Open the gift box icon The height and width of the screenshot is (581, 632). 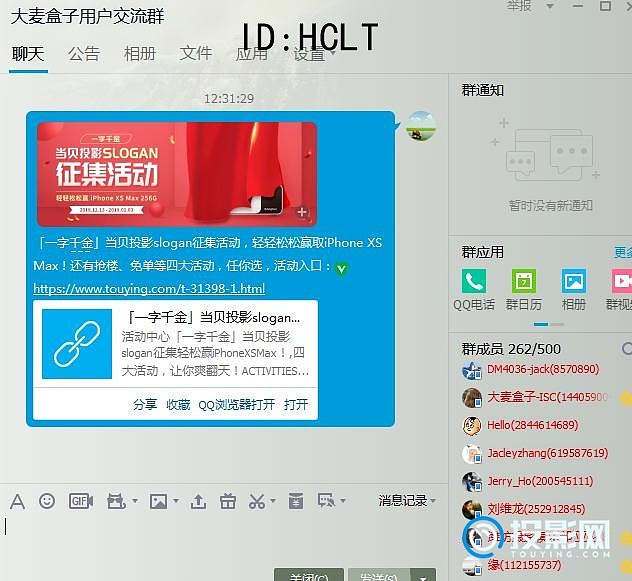click(x=228, y=501)
